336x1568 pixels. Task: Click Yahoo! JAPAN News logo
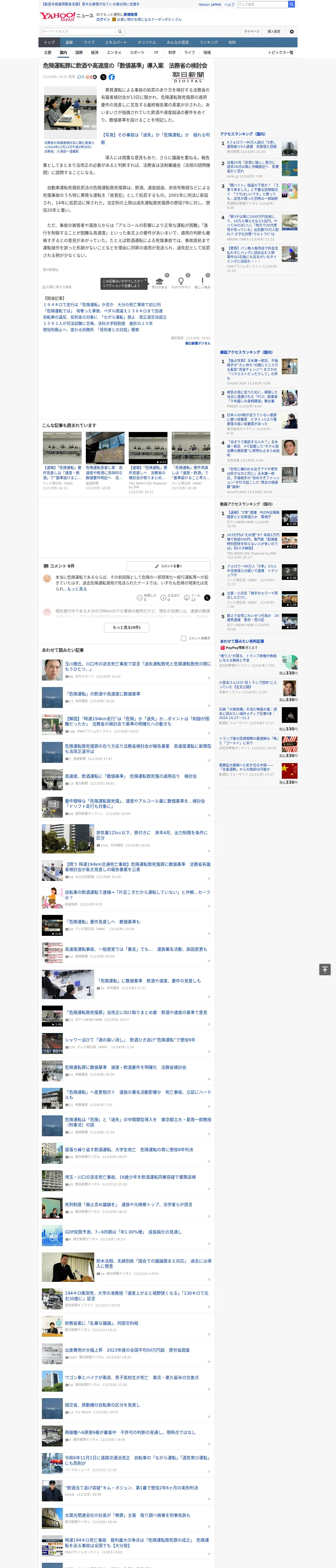click(x=67, y=16)
